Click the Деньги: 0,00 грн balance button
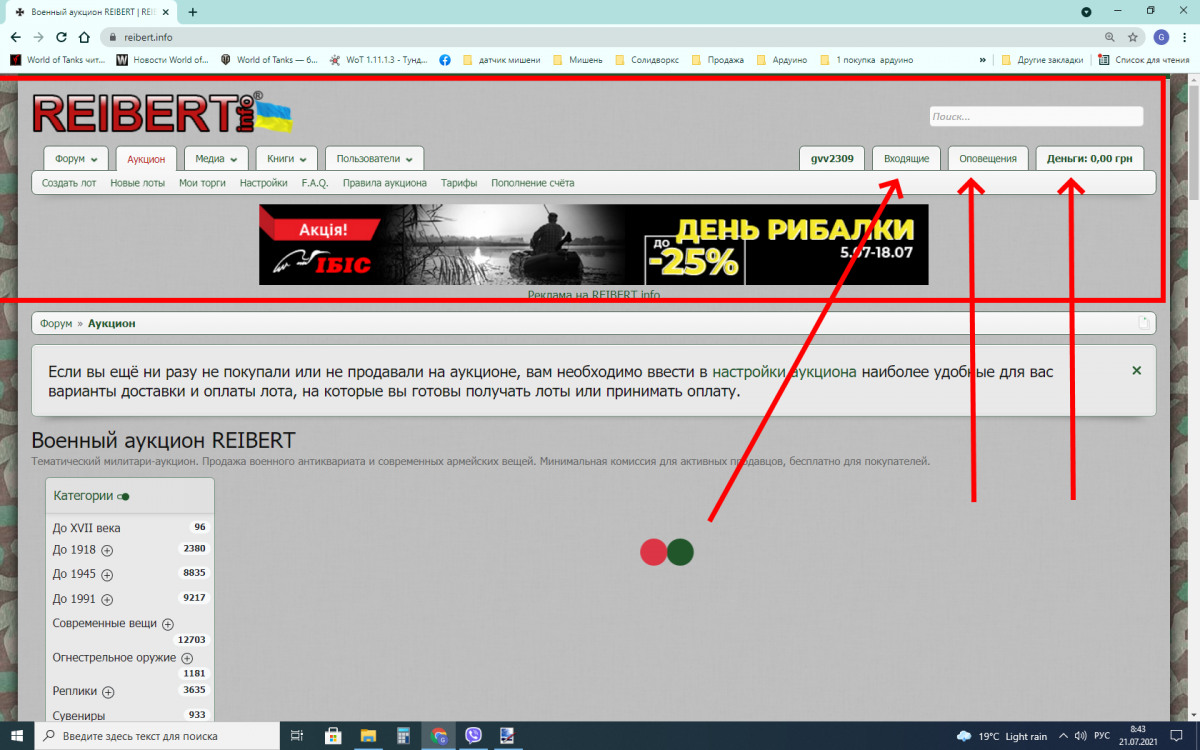The width and height of the screenshot is (1200, 750). coord(1090,159)
